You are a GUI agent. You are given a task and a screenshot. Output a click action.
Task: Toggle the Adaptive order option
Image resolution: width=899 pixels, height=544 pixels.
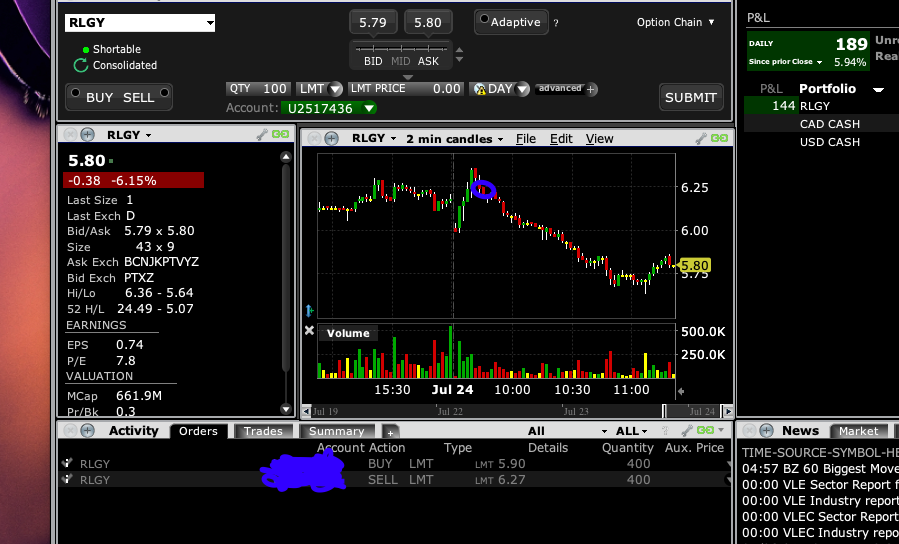(484, 20)
